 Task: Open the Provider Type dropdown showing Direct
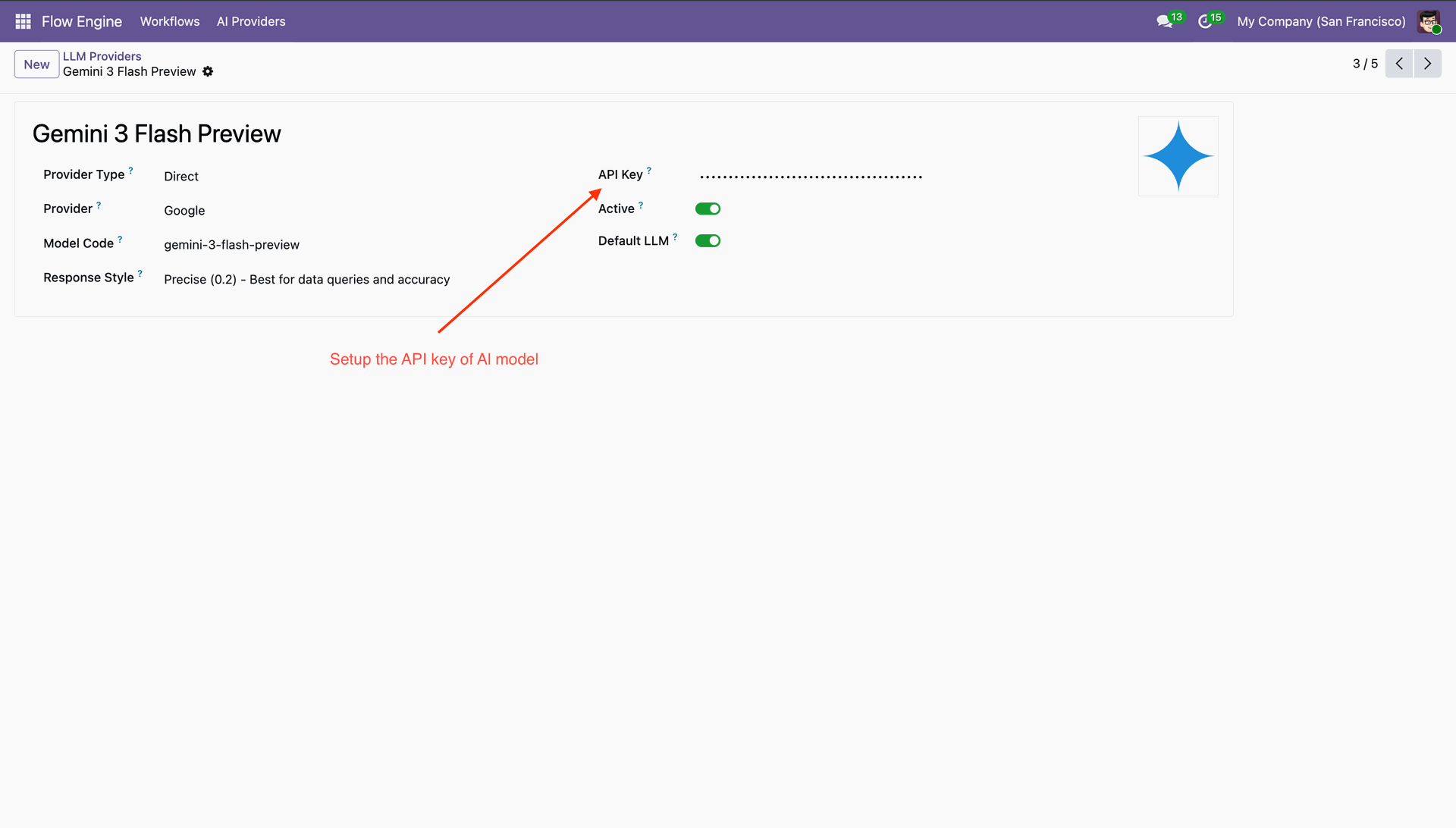coord(181,177)
